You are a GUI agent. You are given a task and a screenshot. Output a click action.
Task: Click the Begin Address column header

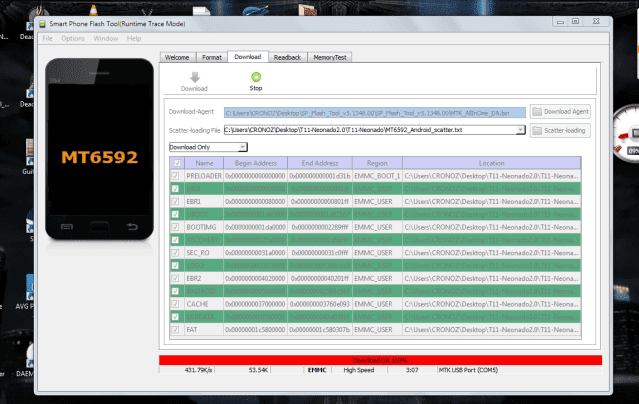(x=256, y=163)
